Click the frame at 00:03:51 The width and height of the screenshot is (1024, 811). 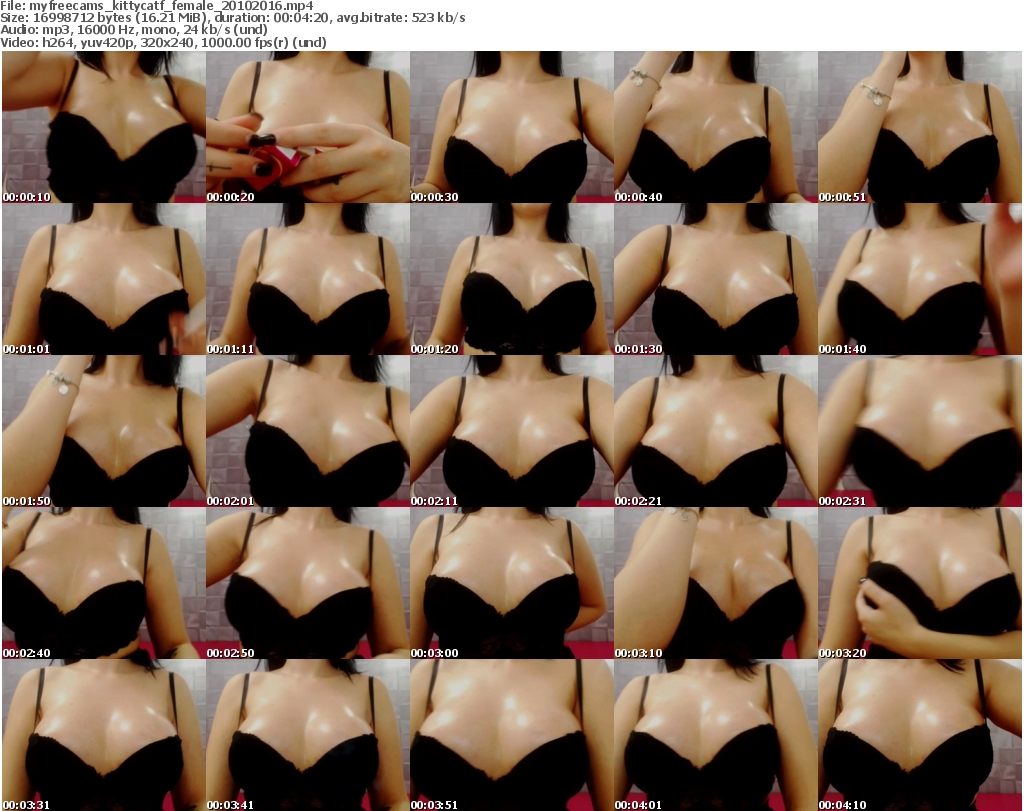pyautogui.click(x=512, y=735)
